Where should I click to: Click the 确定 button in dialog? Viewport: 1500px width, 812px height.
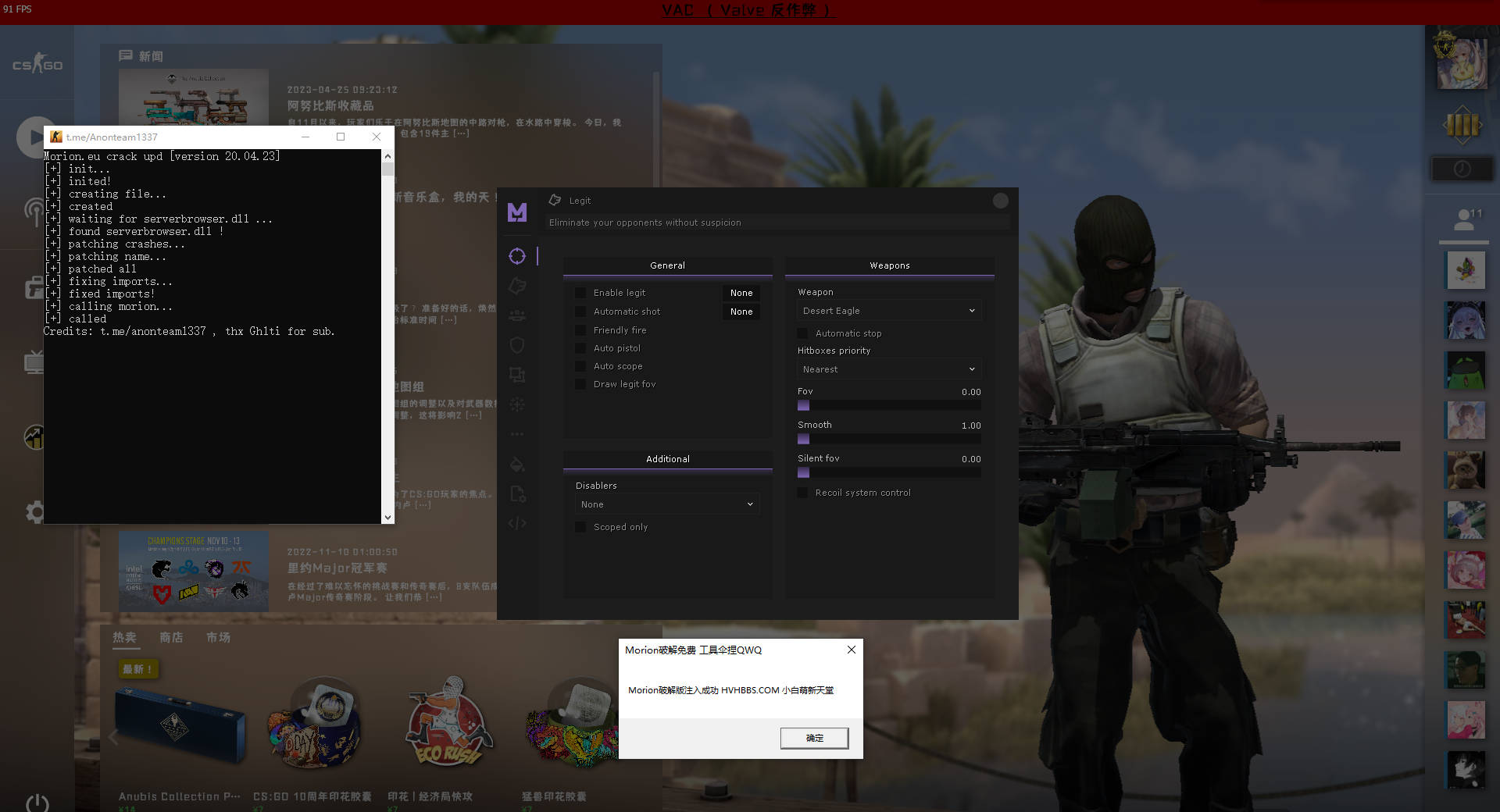pyautogui.click(x=814, y=738)
